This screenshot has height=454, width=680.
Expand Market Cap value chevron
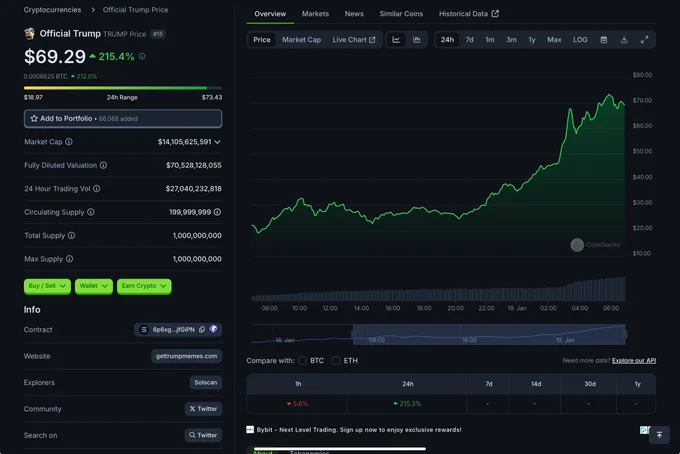click(217, 142)
